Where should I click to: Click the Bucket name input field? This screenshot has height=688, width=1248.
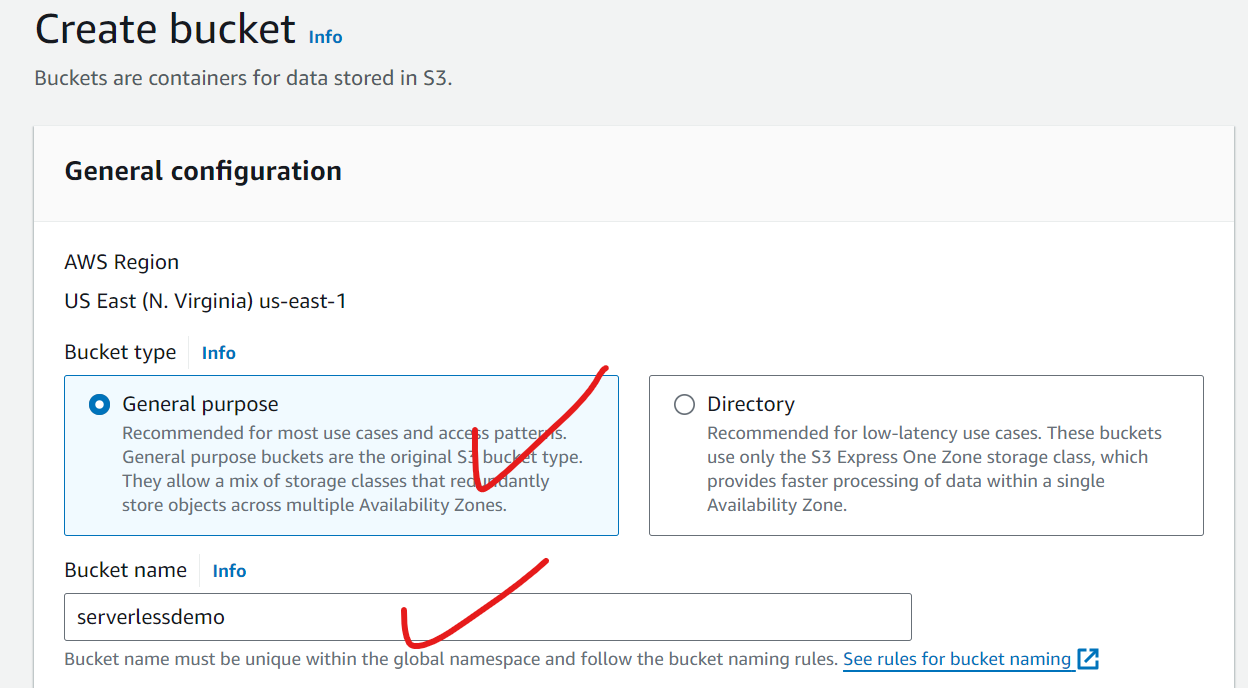point(487,617)
